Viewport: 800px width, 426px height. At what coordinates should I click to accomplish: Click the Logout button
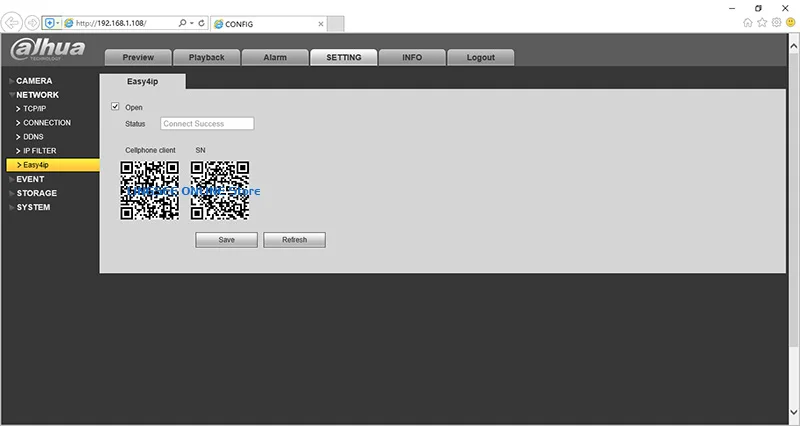click(481, 57)
